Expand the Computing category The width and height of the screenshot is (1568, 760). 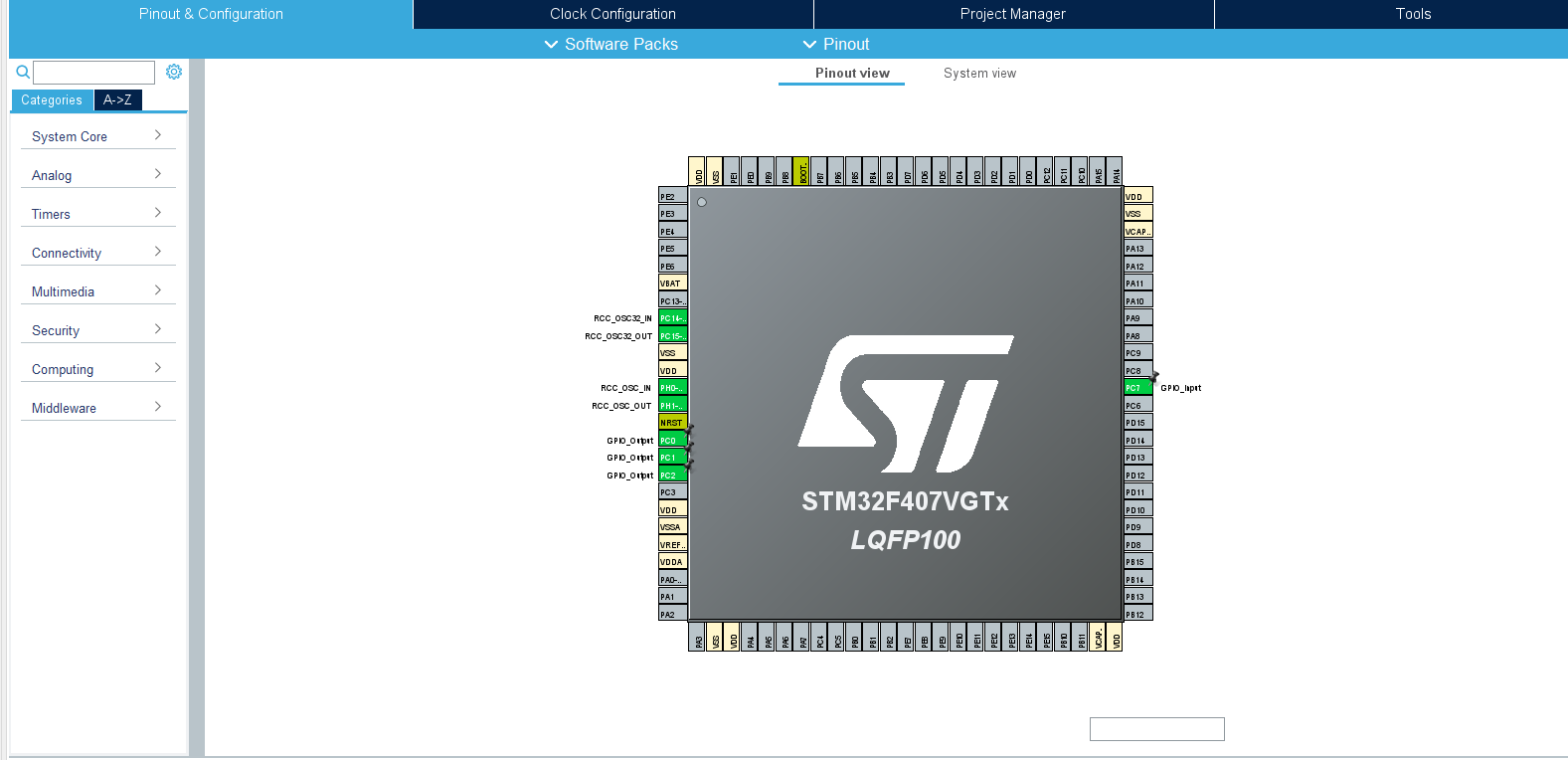[x=97, y=369]
